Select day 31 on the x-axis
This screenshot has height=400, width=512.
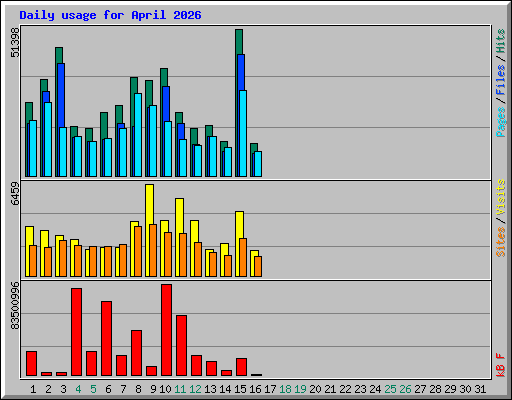click(x=480, y=389)
